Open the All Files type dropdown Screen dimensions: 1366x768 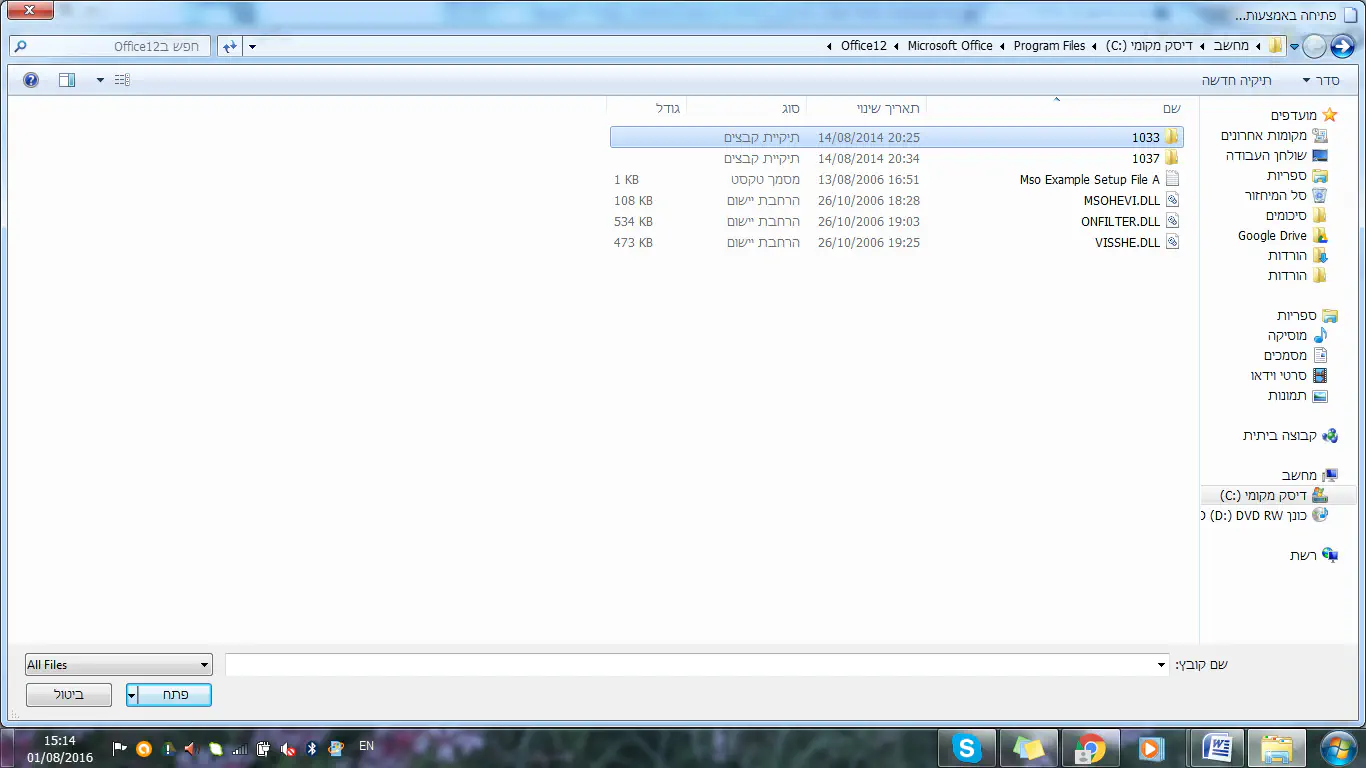(x=119, y=665)
